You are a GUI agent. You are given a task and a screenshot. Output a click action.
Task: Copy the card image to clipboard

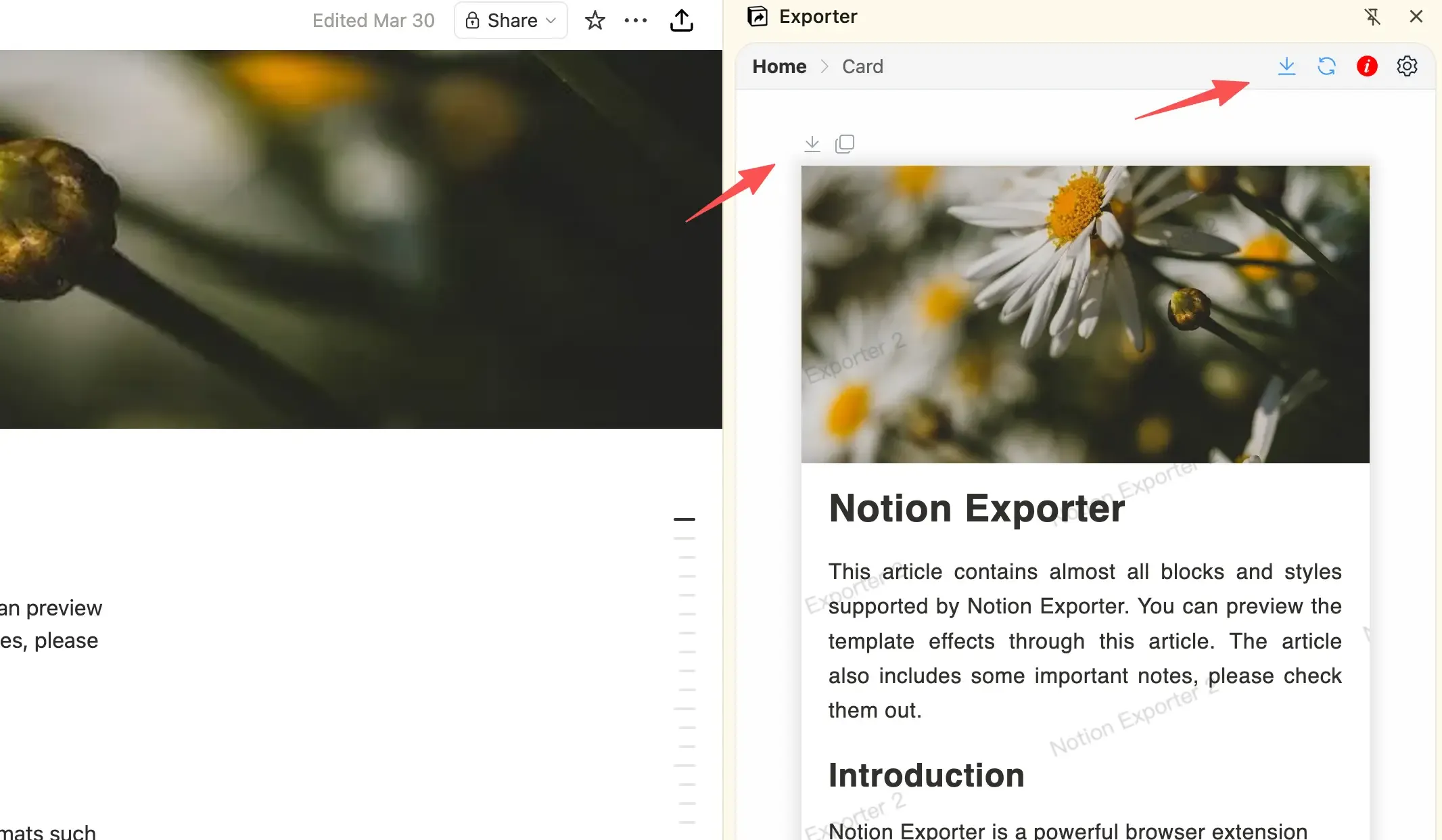click(845, 143)
